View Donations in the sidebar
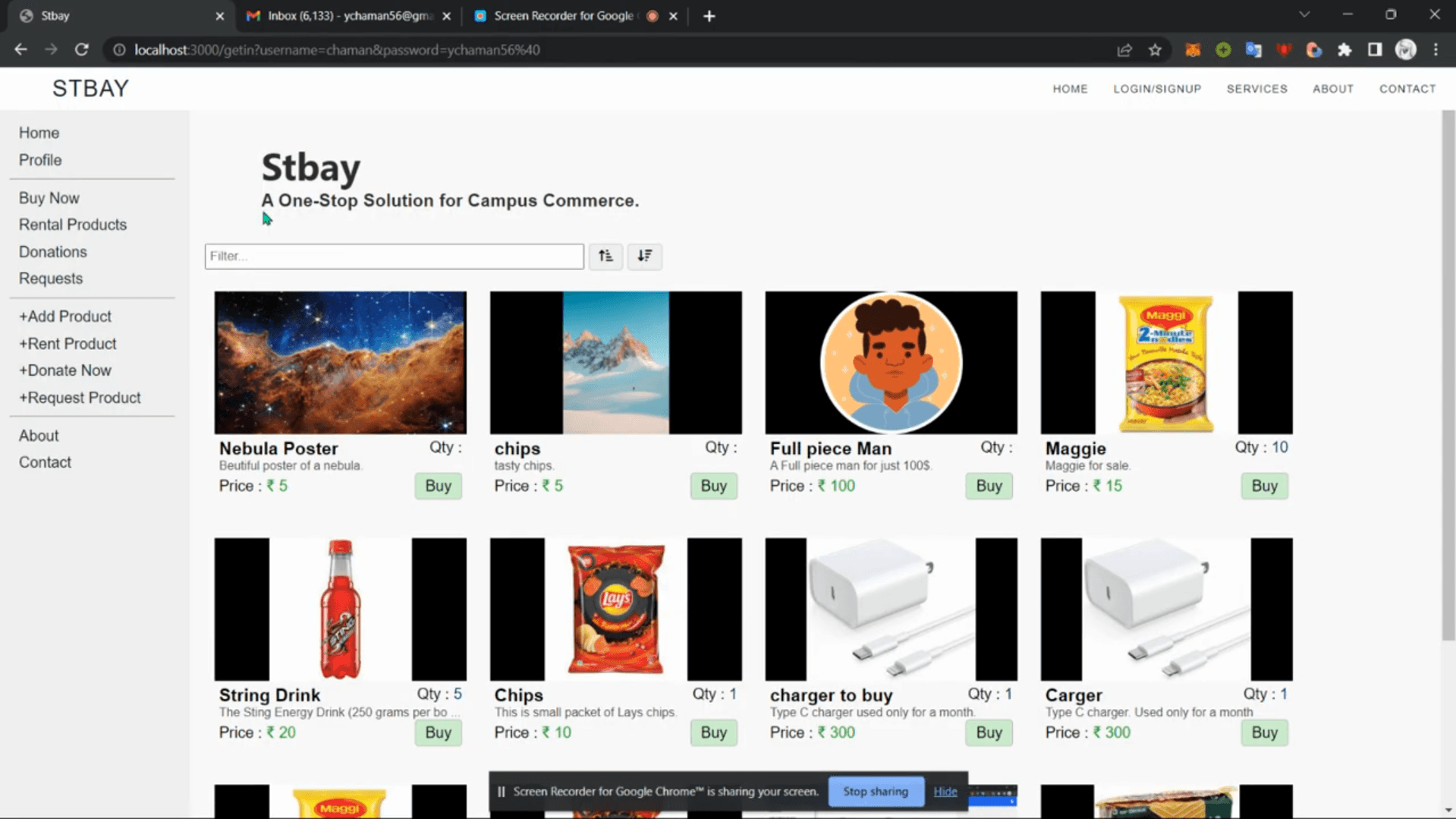This screenshot has height=819, width=1456. point(53,252)
